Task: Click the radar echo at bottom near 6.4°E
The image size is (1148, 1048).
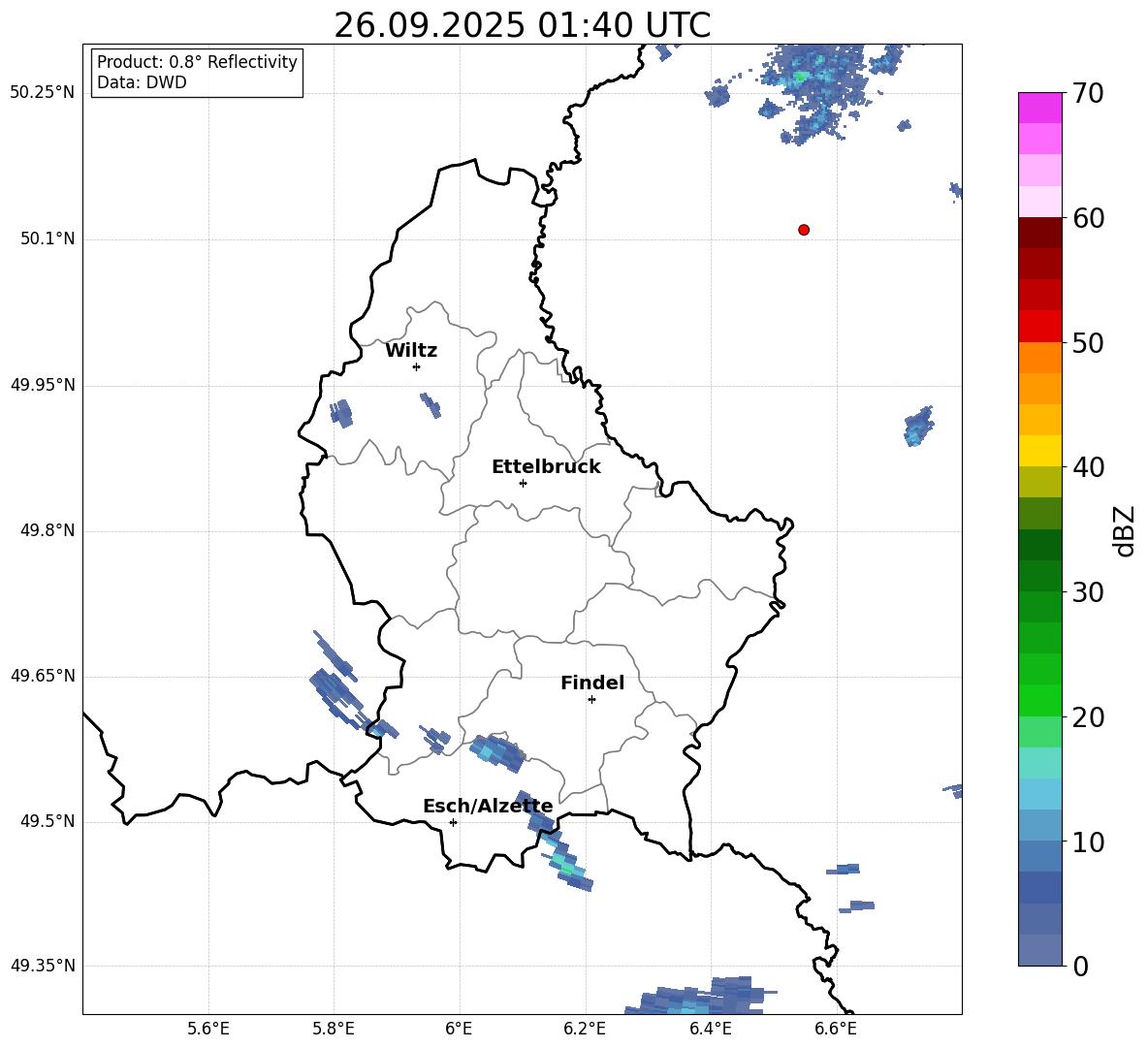Action: (x=699, y=997)
